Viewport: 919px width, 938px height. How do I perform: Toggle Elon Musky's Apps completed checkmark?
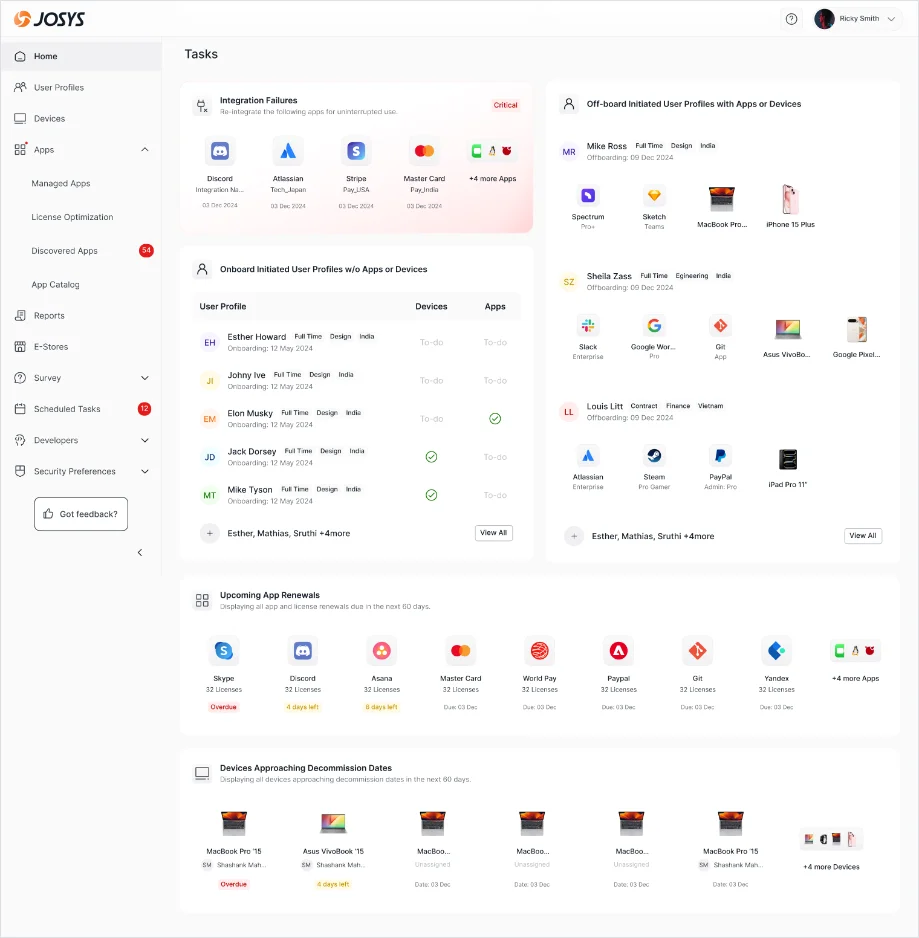pos(495,419)
